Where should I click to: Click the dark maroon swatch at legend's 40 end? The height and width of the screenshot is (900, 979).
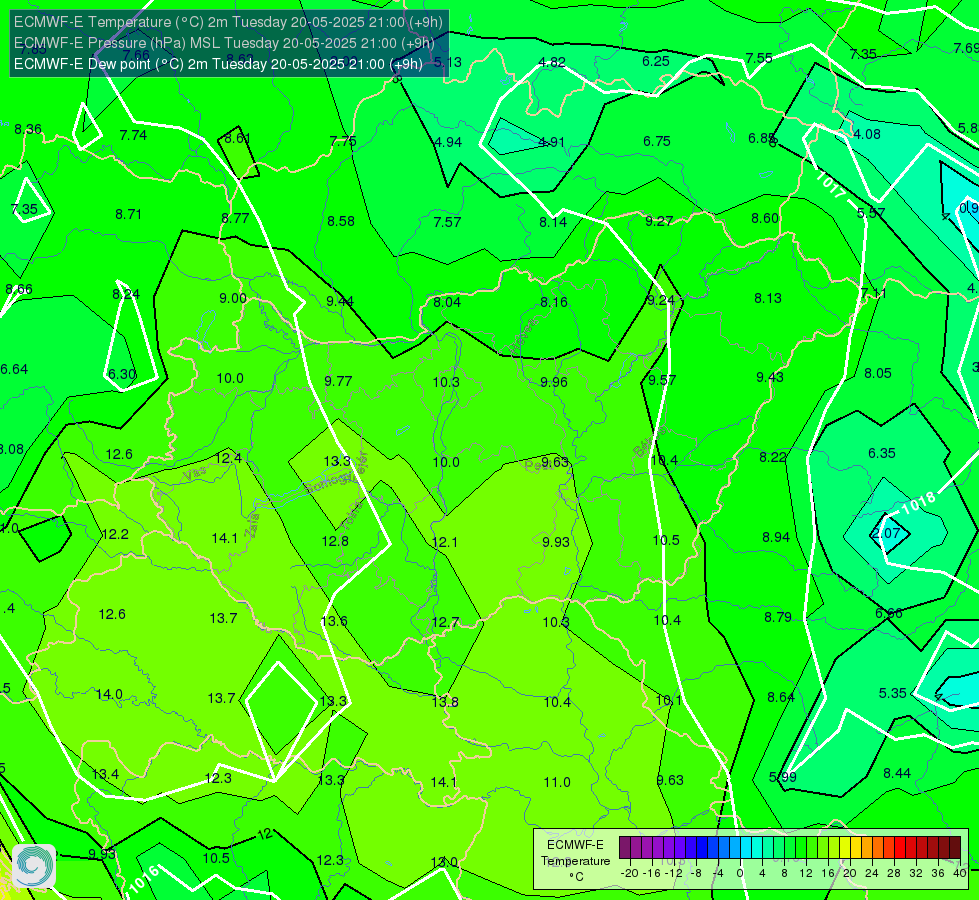pos(955,848)
